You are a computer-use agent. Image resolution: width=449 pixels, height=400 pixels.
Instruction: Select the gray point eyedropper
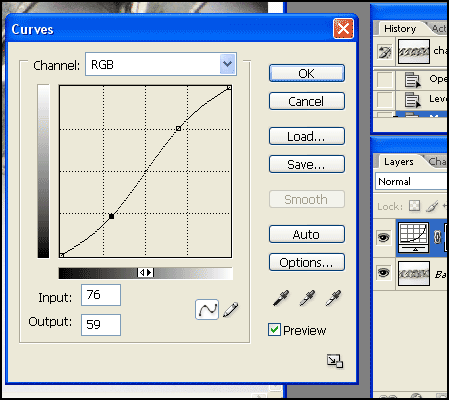307,298
